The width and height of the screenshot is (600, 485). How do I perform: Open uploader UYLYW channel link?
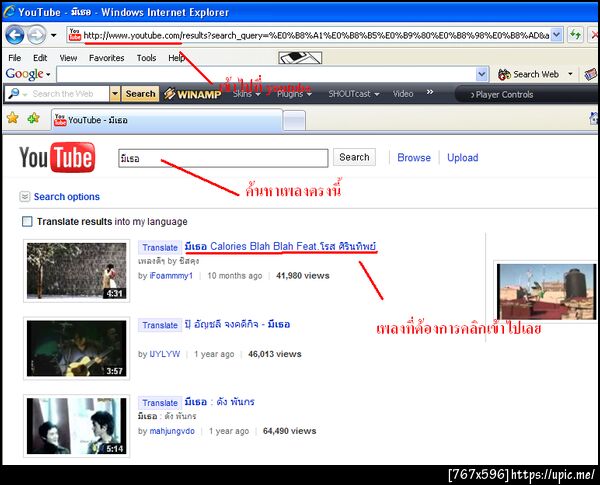point(165,354)
